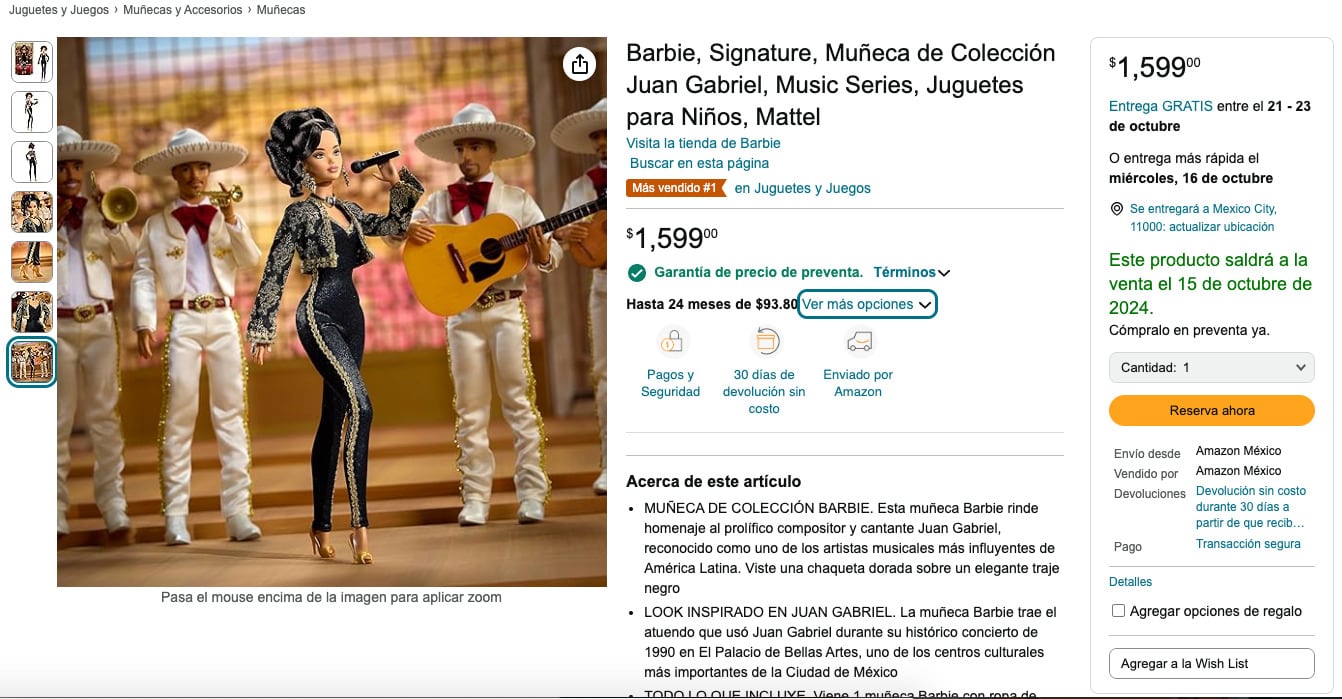Image resolution: width=1342 pixels, height=699 pixels.
Task: Click Agregar a la Wish List button
Action: click(x=1212, y=663)
